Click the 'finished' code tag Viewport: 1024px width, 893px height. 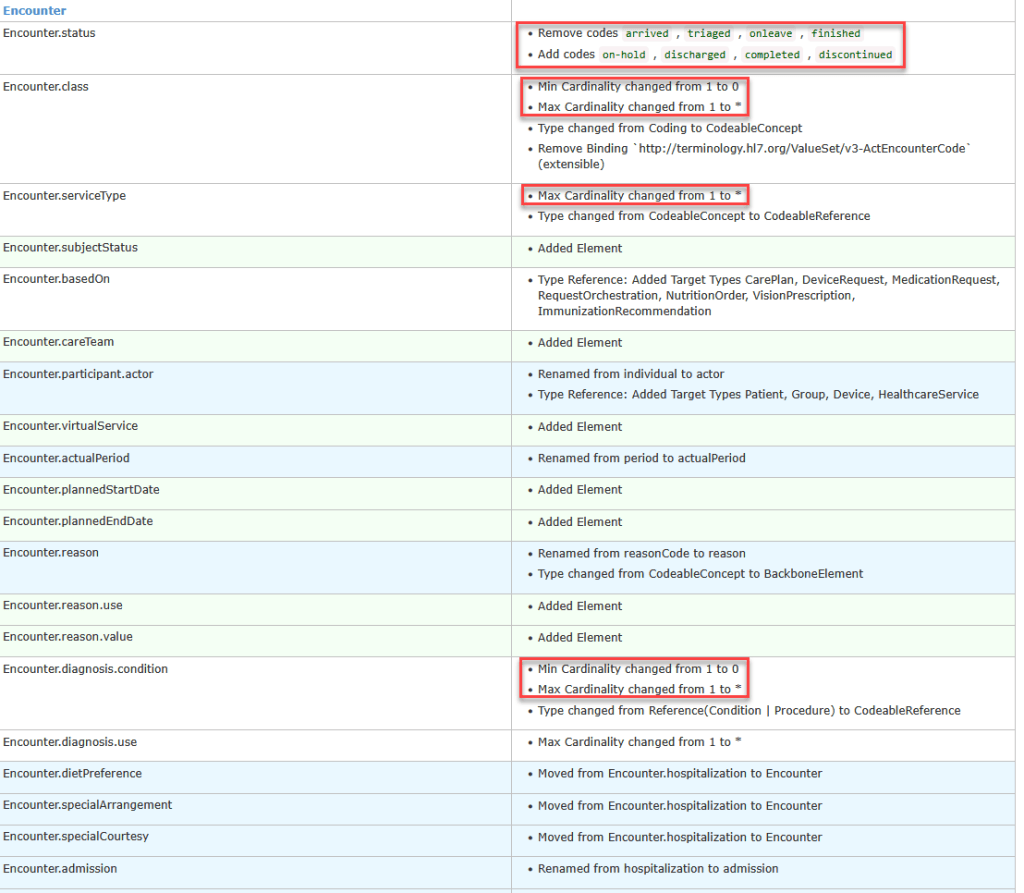tap(835, 33)
